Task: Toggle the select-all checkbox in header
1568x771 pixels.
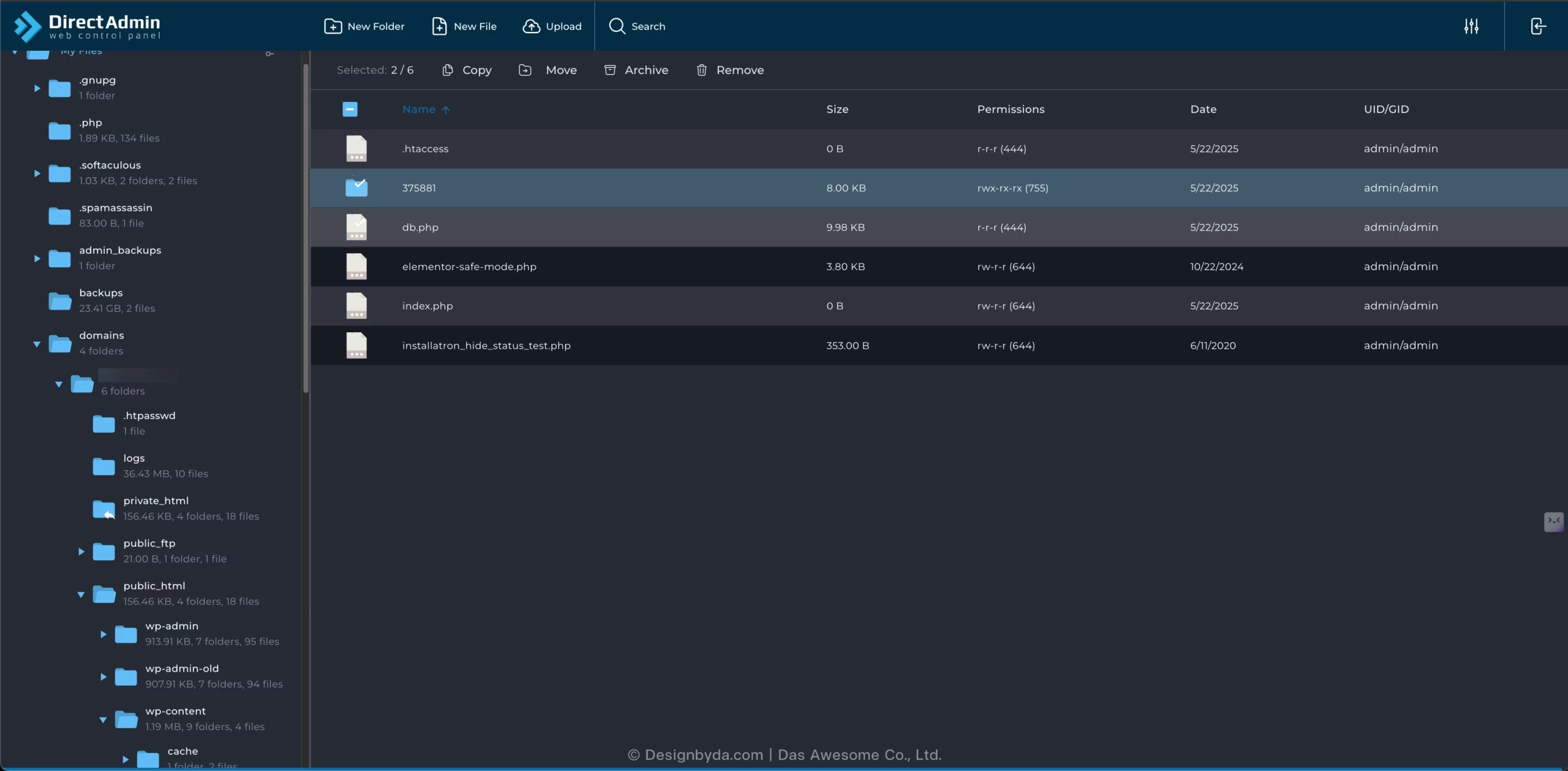Action: 350,109
